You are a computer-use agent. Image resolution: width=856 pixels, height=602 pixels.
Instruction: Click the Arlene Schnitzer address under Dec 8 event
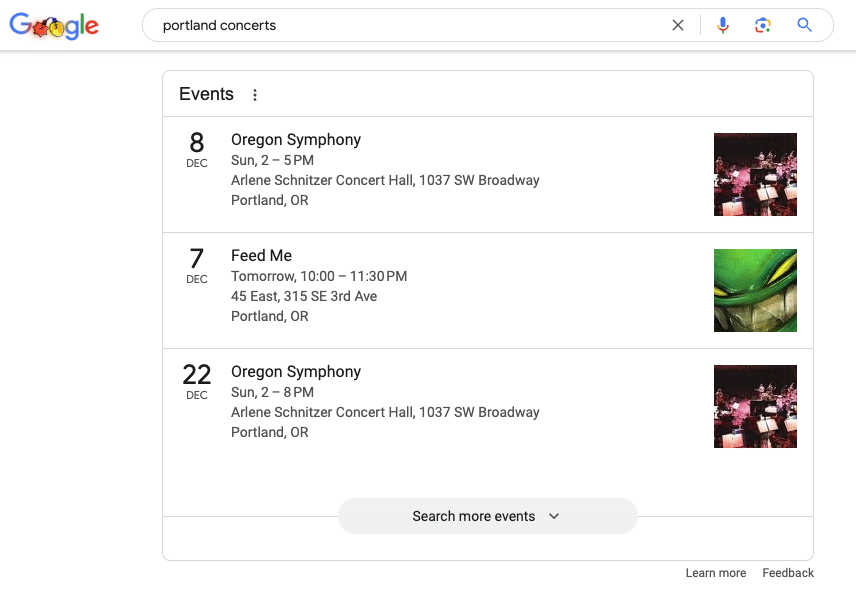[385, 181]
